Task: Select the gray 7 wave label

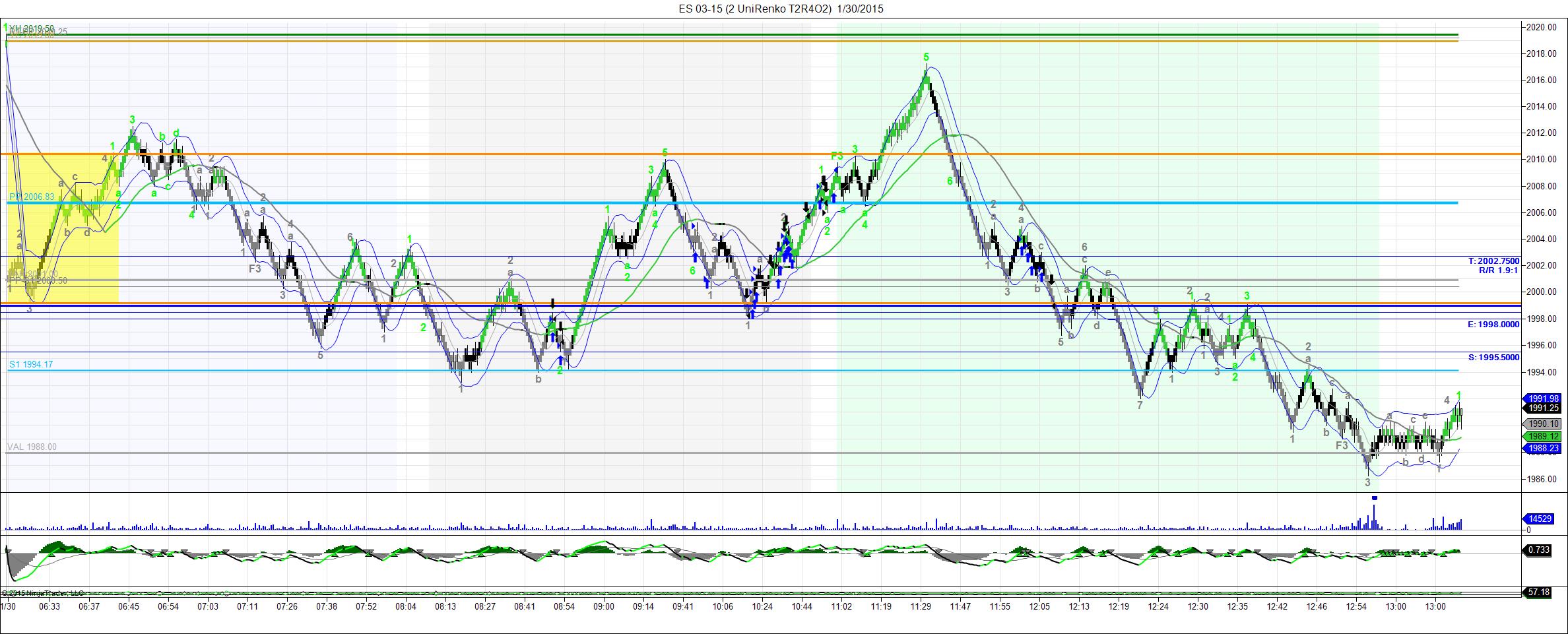Action: [1140, 406]
